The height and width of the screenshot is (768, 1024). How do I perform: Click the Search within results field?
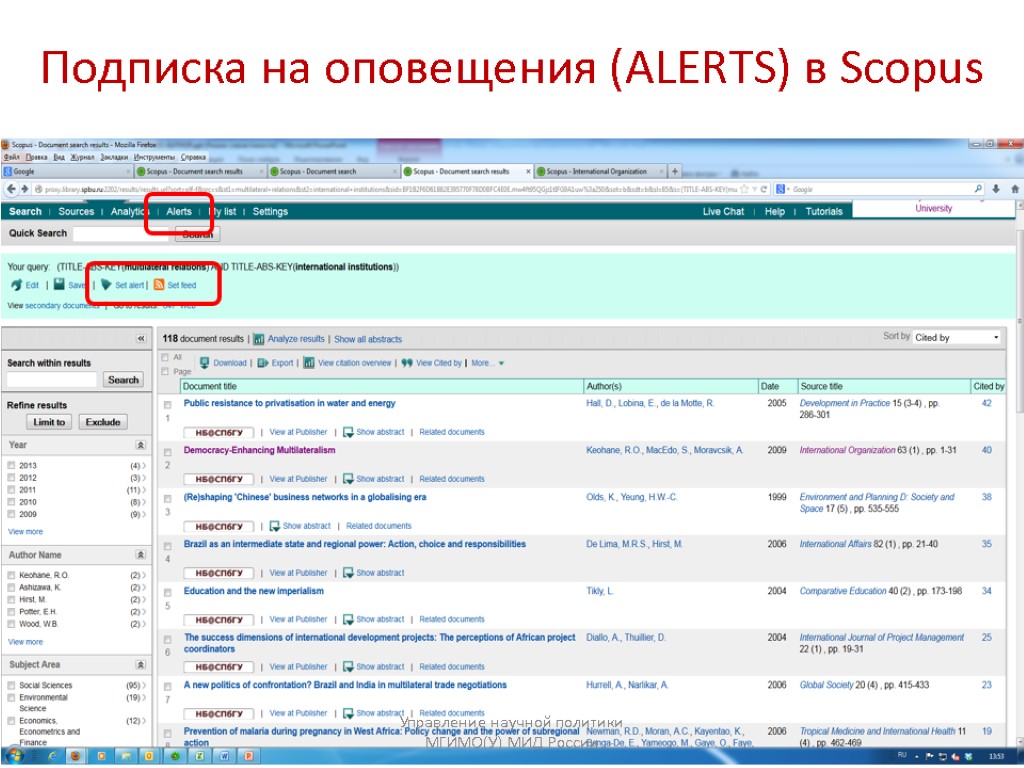(x=52, y=379)
